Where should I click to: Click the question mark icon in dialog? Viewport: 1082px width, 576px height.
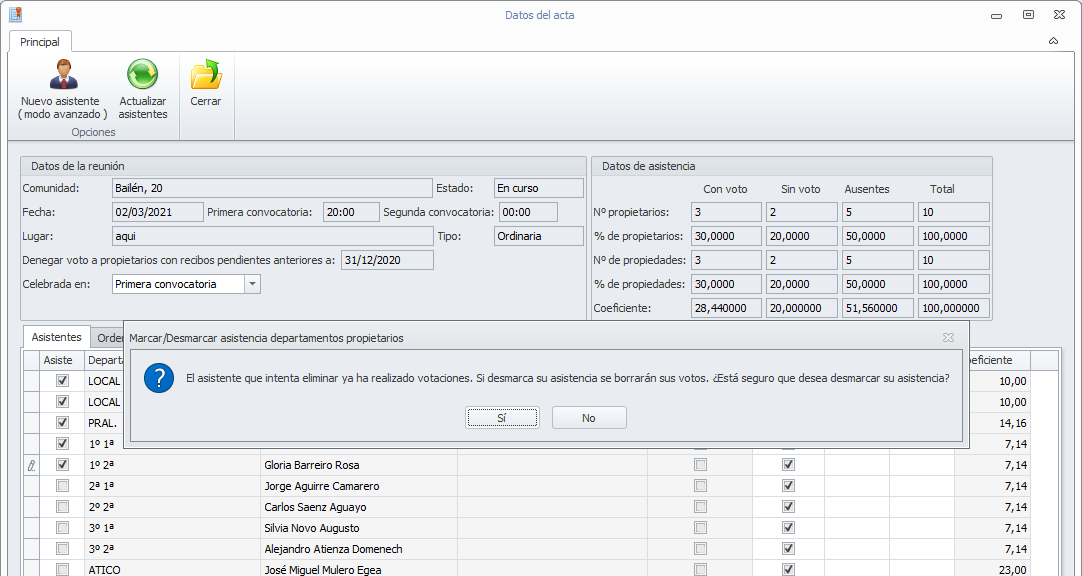pyautogui.click(x=160, y=379)
